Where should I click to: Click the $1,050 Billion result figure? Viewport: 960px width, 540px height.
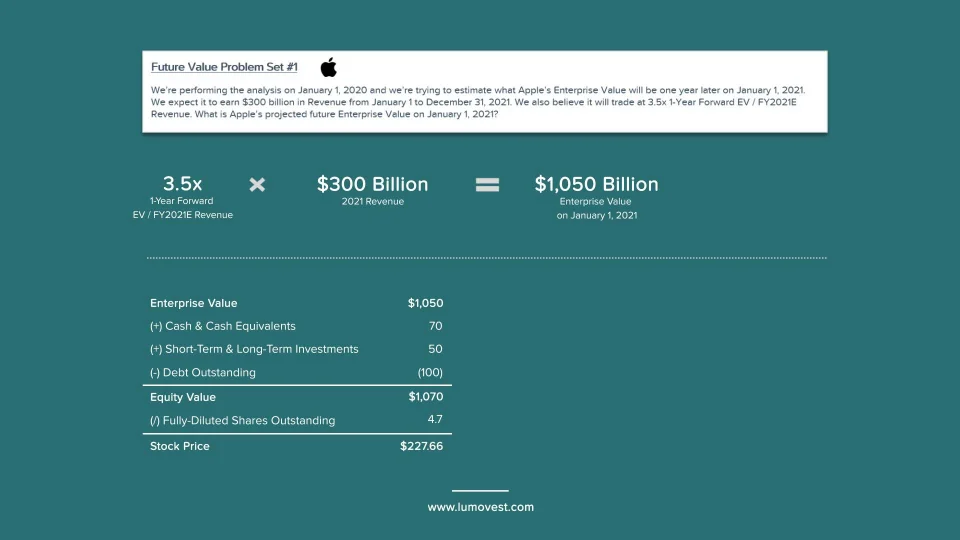click(596, 184)
